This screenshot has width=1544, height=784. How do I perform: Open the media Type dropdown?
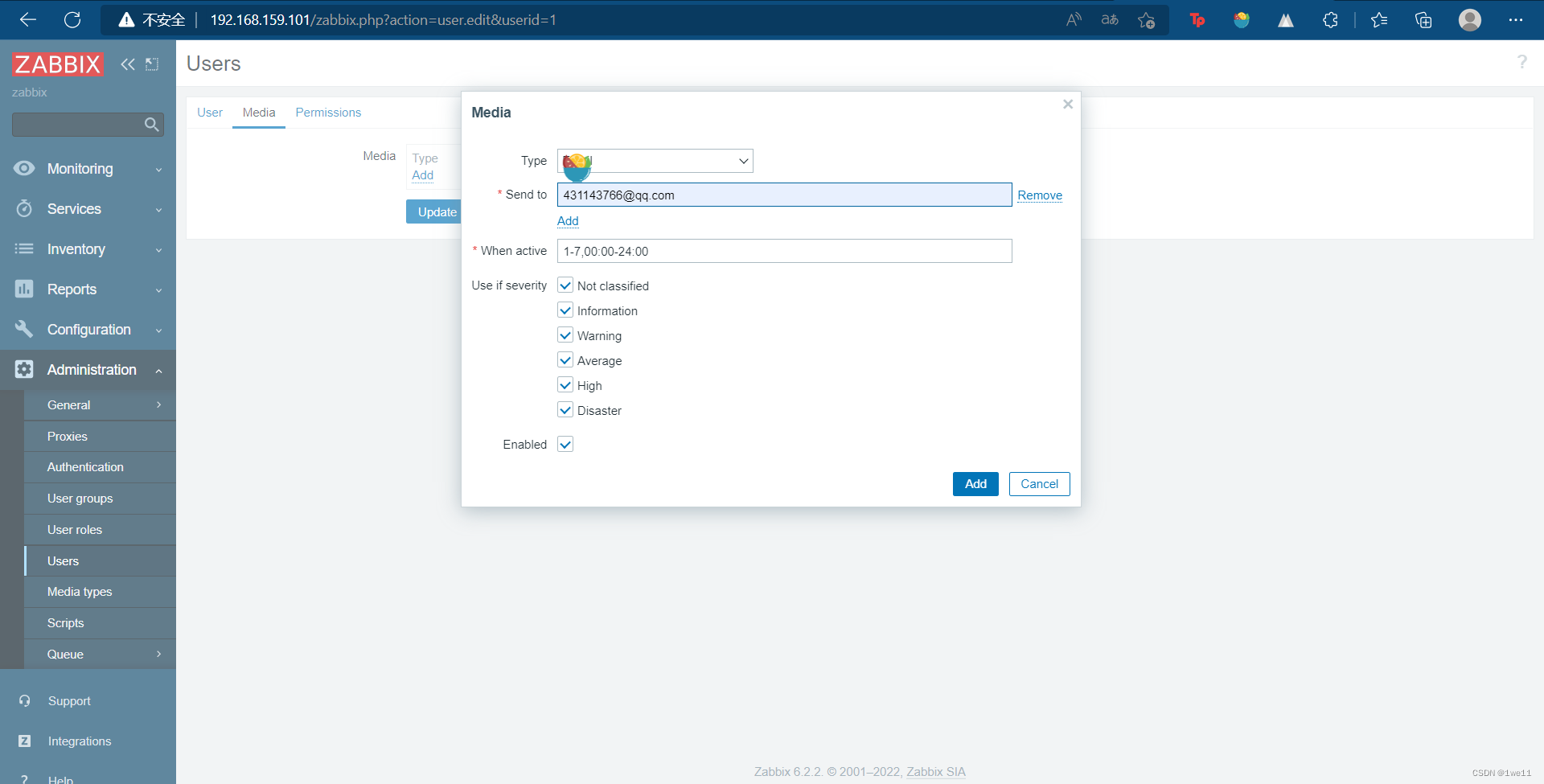click(655, 161)
